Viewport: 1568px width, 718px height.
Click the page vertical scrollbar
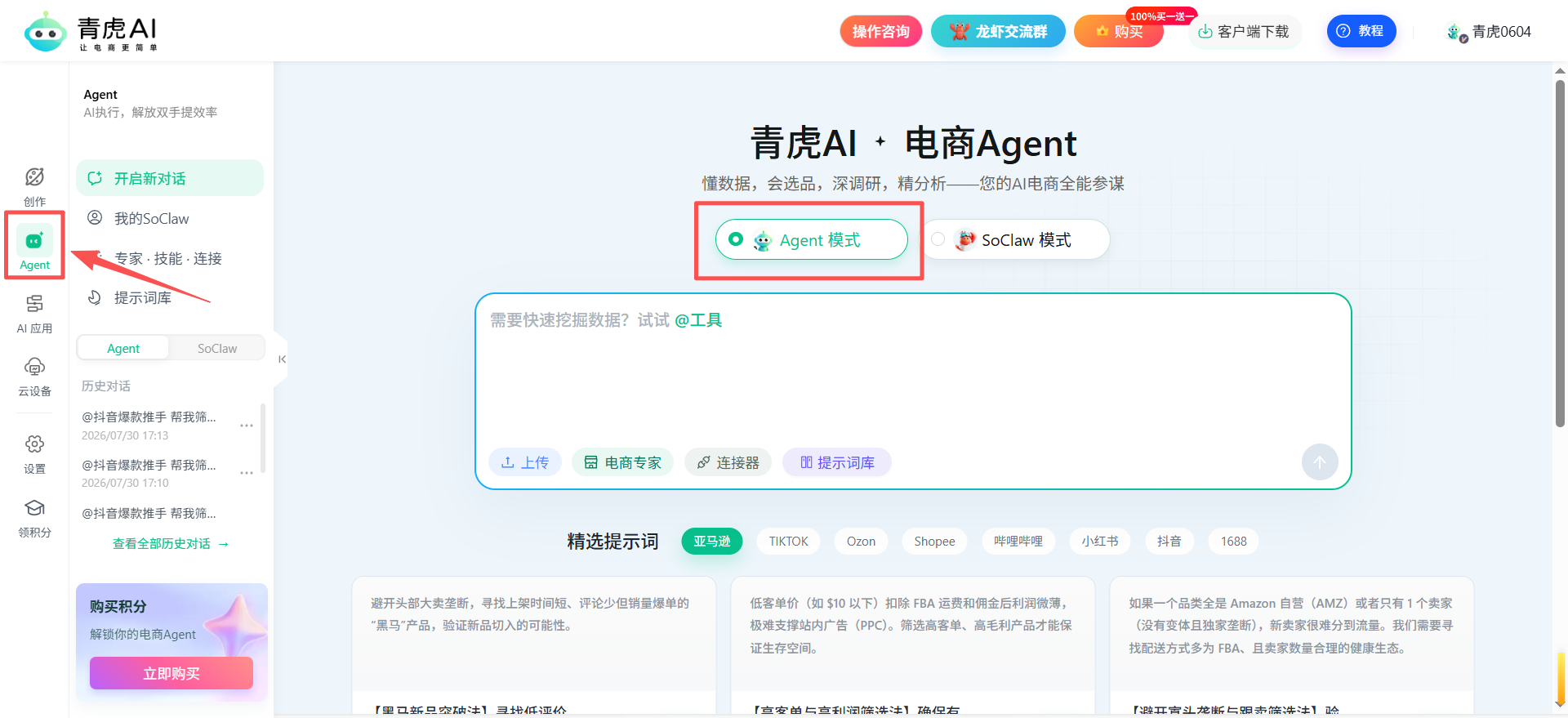pos(1560,253)
